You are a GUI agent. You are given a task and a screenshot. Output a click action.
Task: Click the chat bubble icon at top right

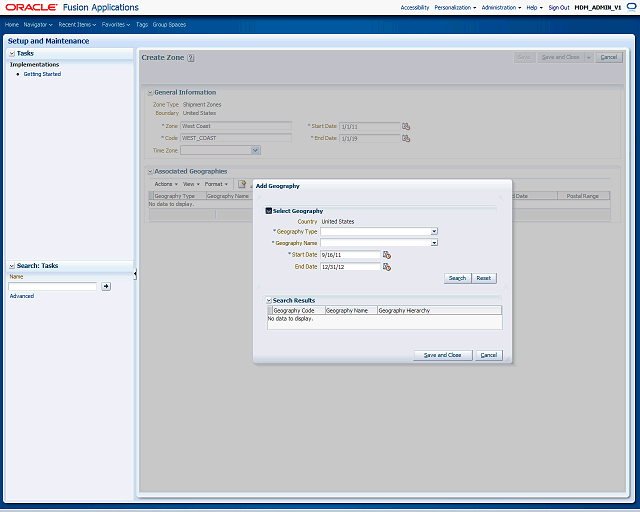click(x=631, y=7)
